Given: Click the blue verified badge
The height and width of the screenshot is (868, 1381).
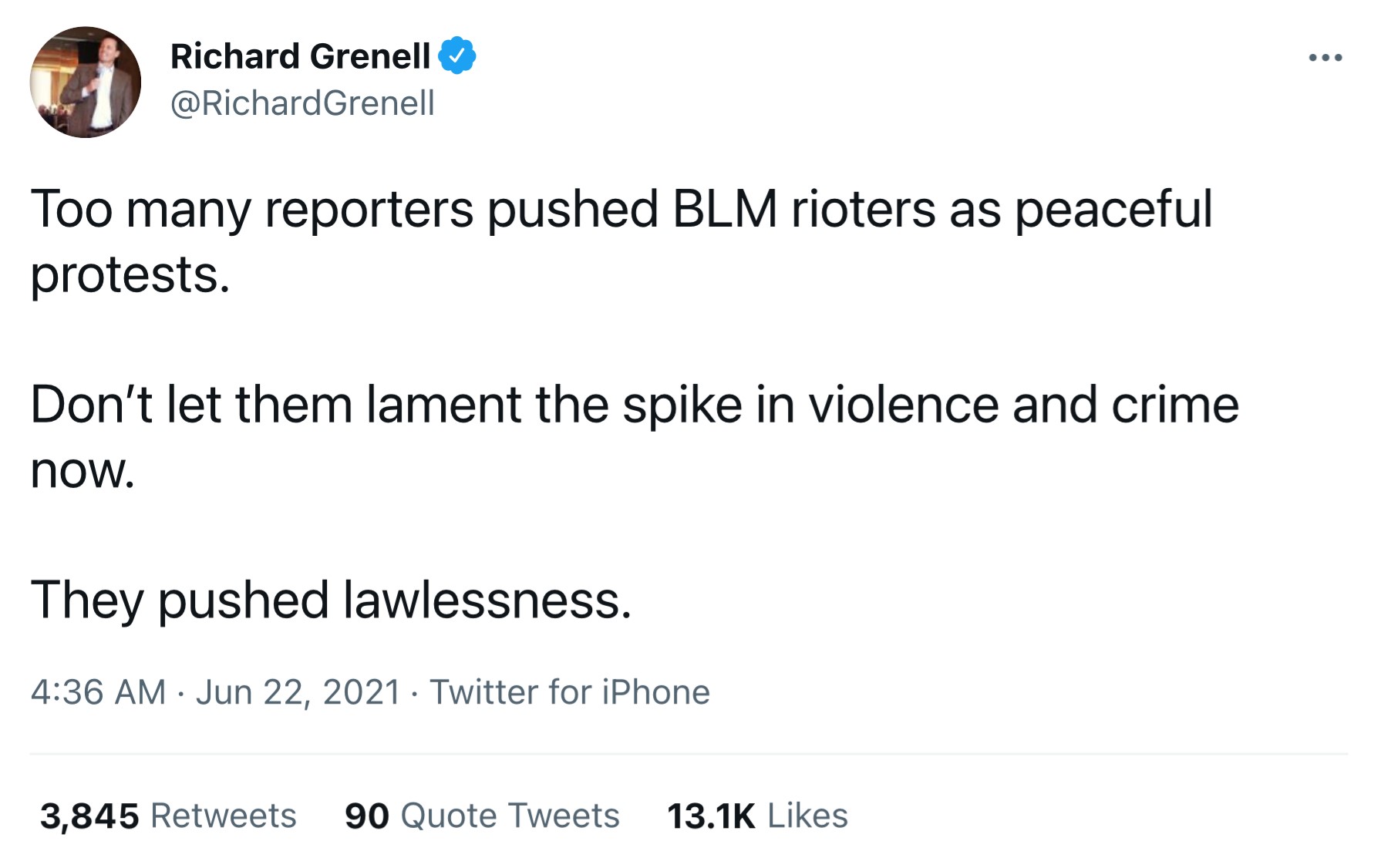Looking at the screenshot, I should (457, 56).
